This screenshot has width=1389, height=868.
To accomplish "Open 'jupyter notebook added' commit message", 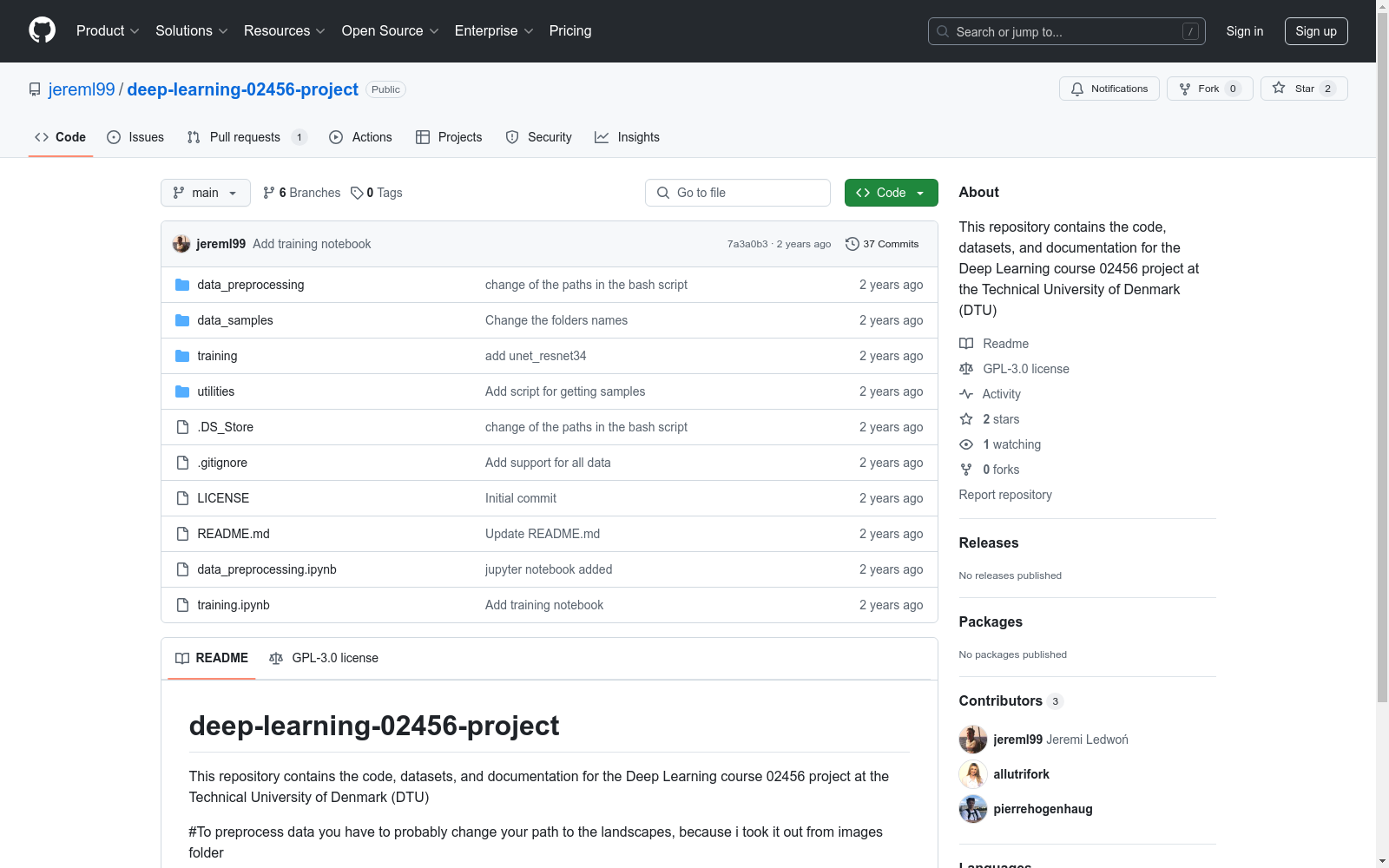I will [x=549, y=569].
